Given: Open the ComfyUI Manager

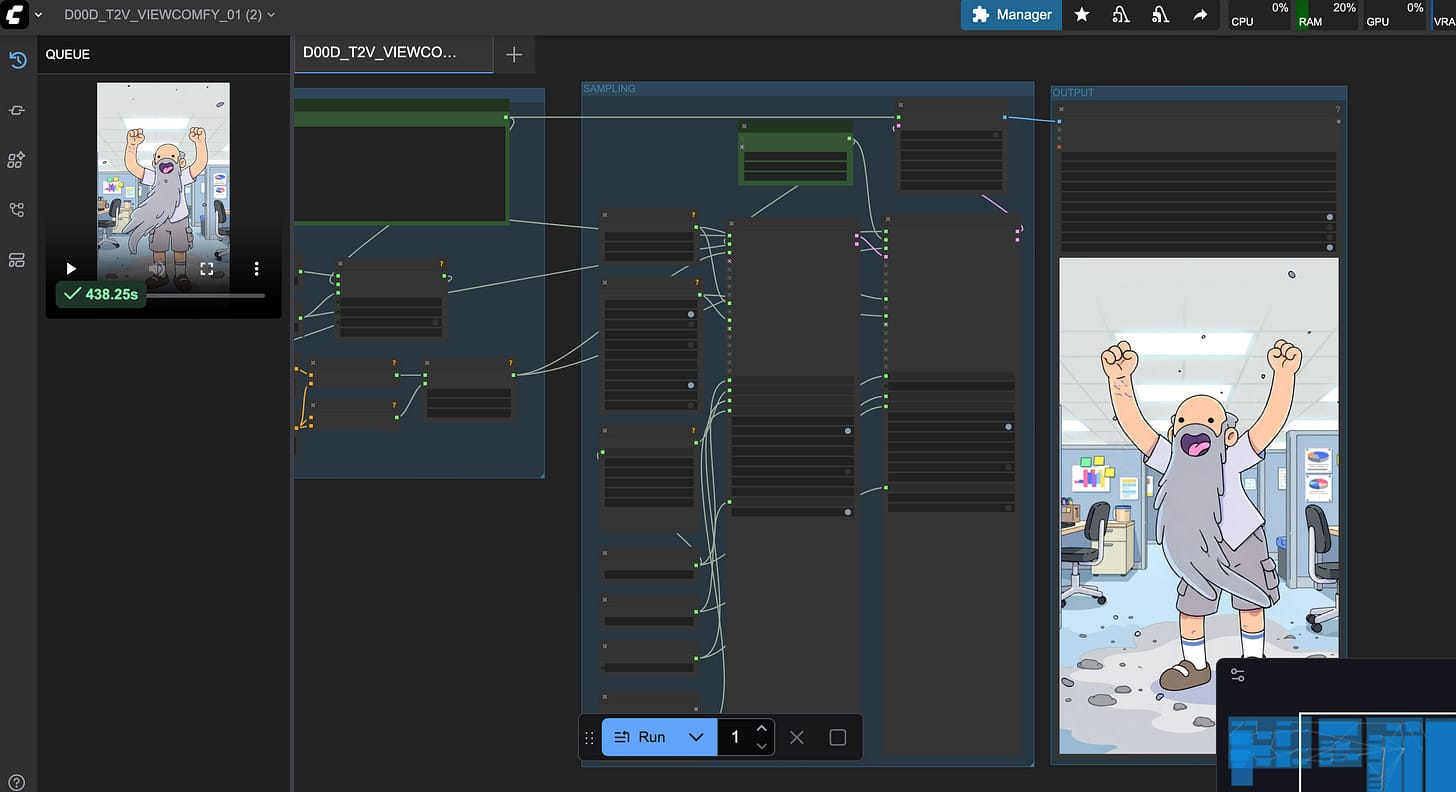Looking at the screenshot, I should tap(1010, 15).
